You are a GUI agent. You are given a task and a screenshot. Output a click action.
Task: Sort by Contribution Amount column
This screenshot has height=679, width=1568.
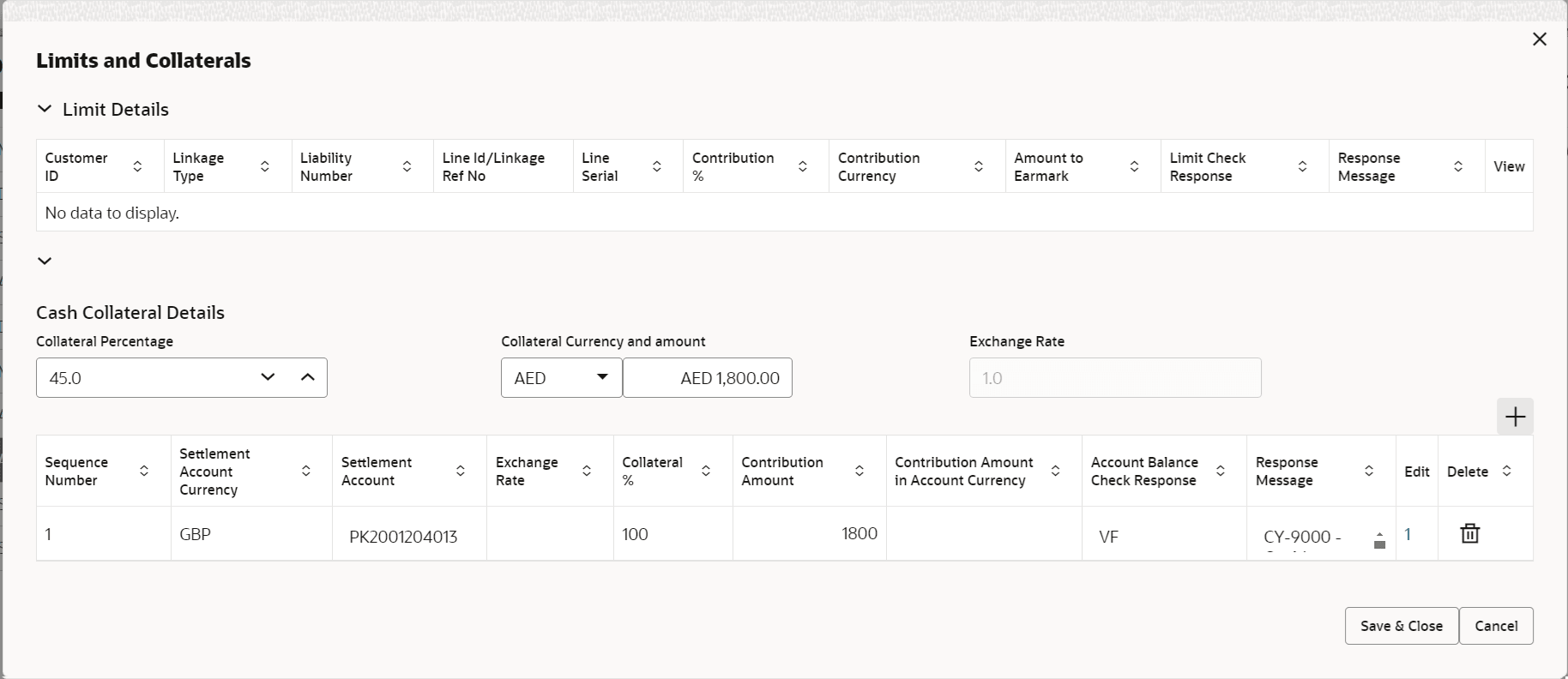(x=859, y=471)
